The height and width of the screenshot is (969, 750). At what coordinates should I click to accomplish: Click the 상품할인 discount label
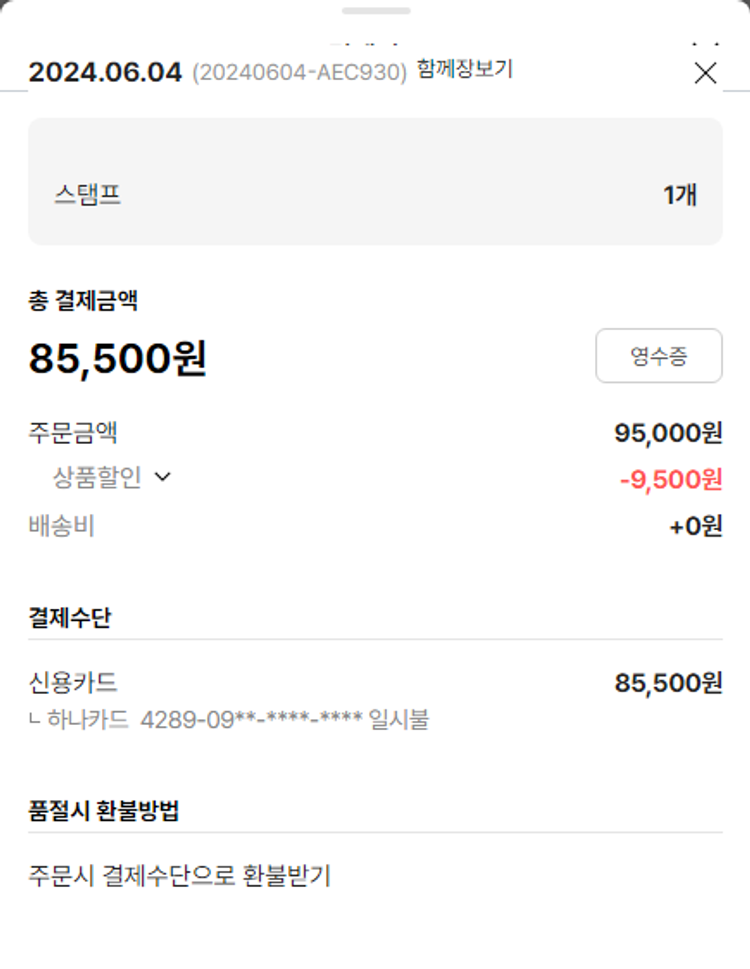pyautogui.click(x=97, y=478)
